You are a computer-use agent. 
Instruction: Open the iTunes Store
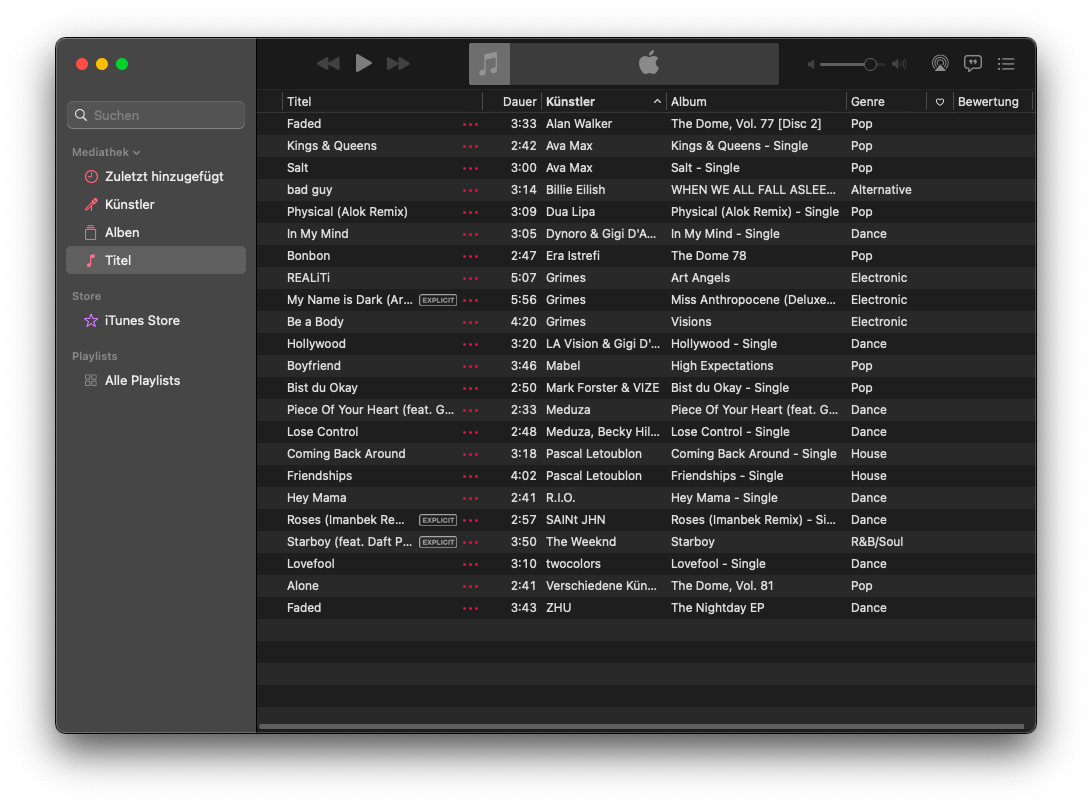(142, 321)
